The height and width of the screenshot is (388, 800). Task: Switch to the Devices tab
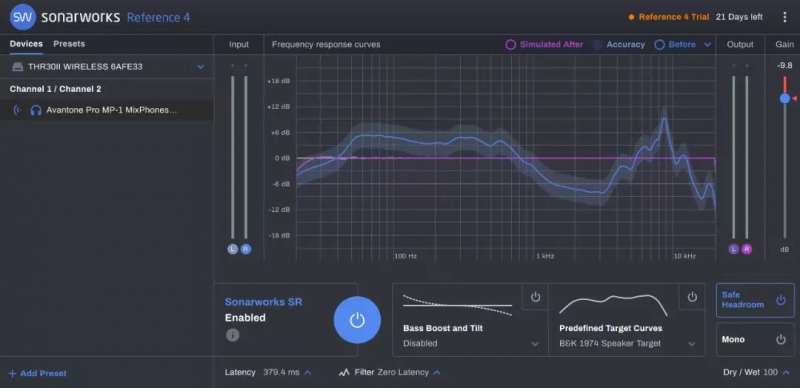(x=26, y=44)
